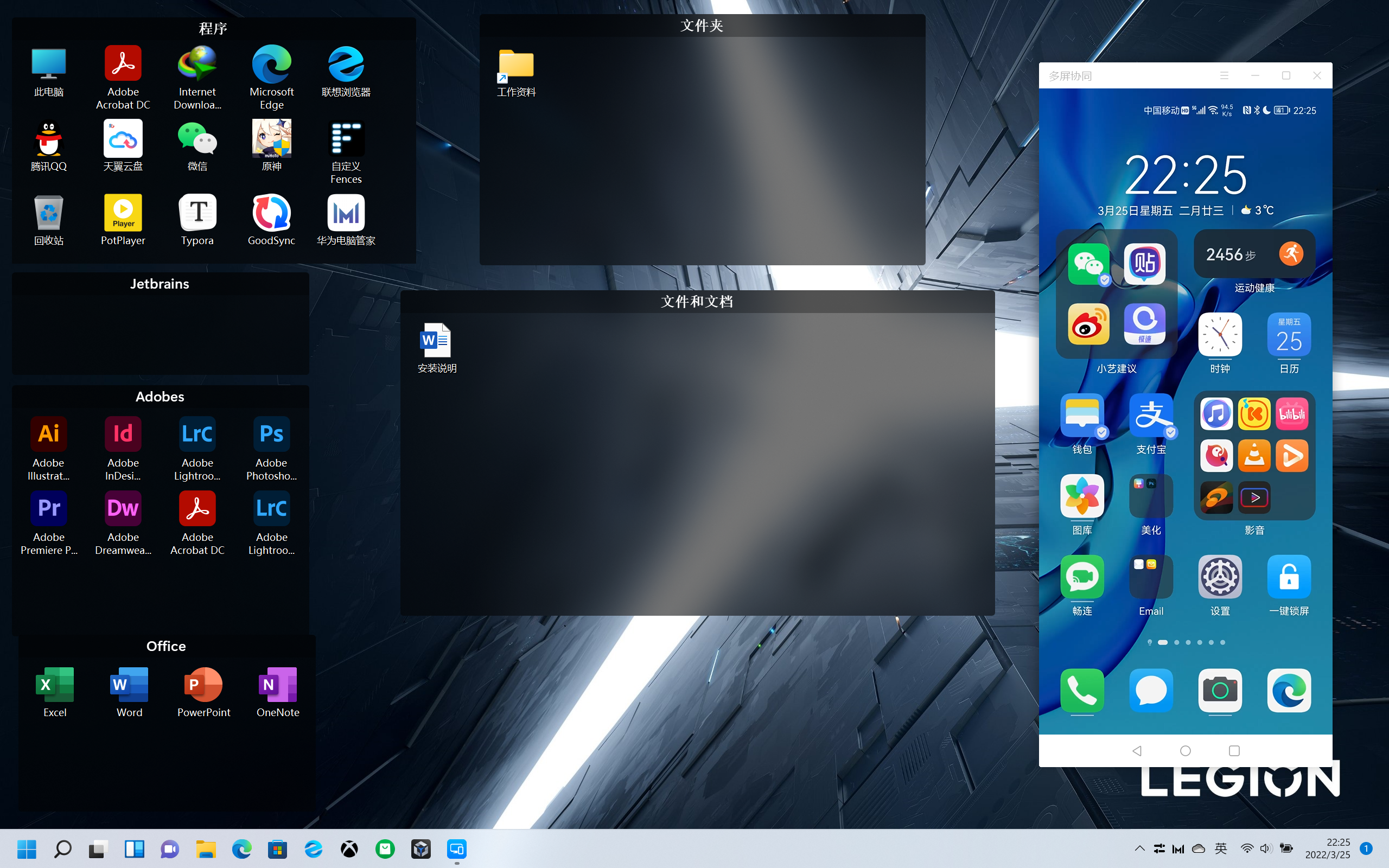Launch Typora editor icon
1389x868 pixels.
197,220
